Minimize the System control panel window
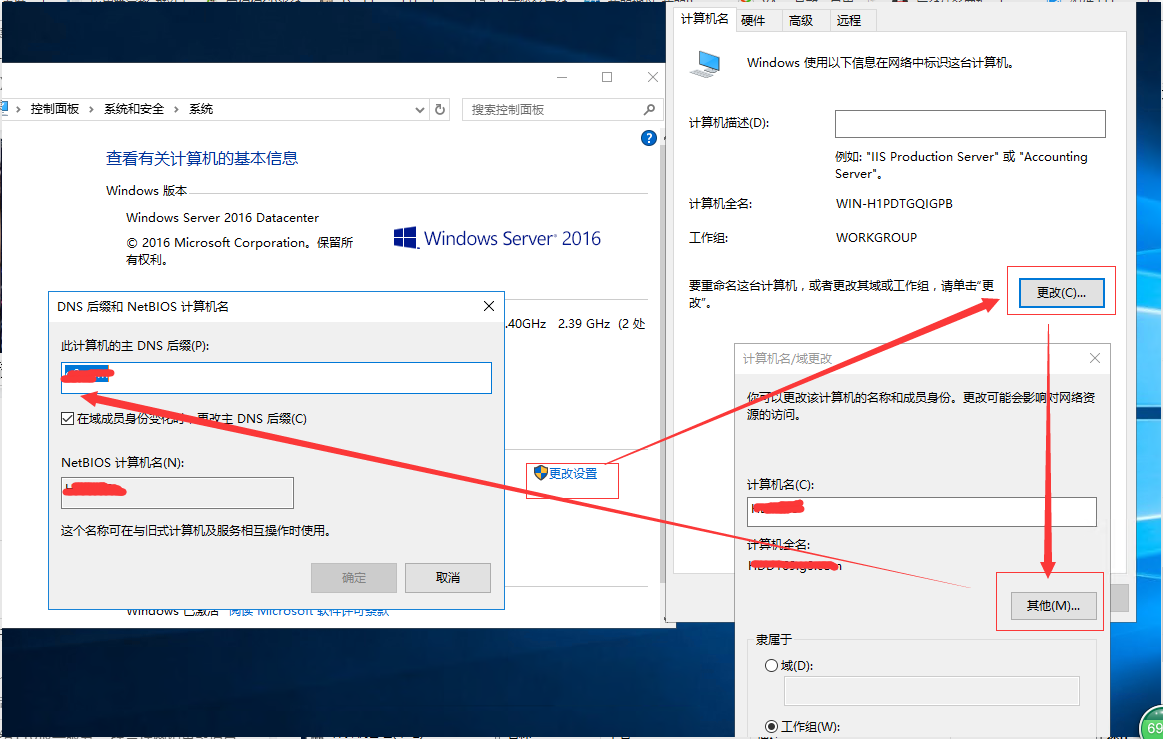Image resolution: width=1163 pixels, height=739 pixels. pos(562,77)
